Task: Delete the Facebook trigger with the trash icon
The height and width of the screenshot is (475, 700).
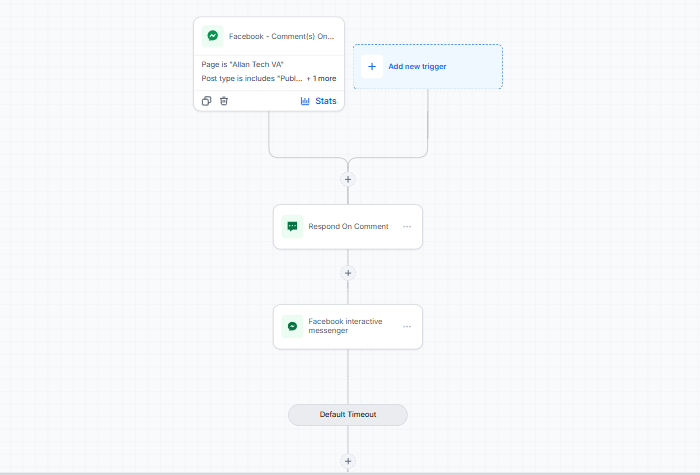Action: pyautogui.click(x=224, y=101)
